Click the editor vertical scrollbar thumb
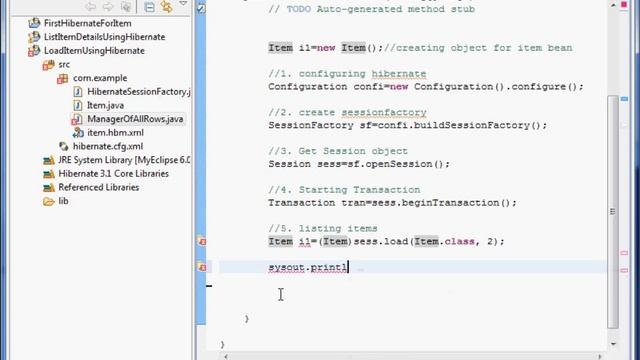The height and width of the screenshot is (360, 640). pos(613,211)
